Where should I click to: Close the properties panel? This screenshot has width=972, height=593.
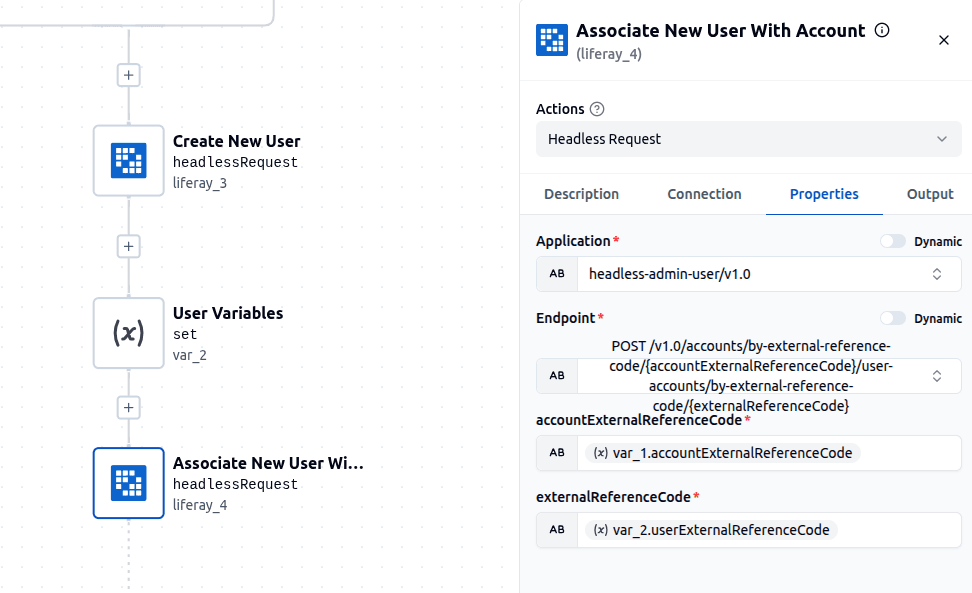(x=943, y=40)
